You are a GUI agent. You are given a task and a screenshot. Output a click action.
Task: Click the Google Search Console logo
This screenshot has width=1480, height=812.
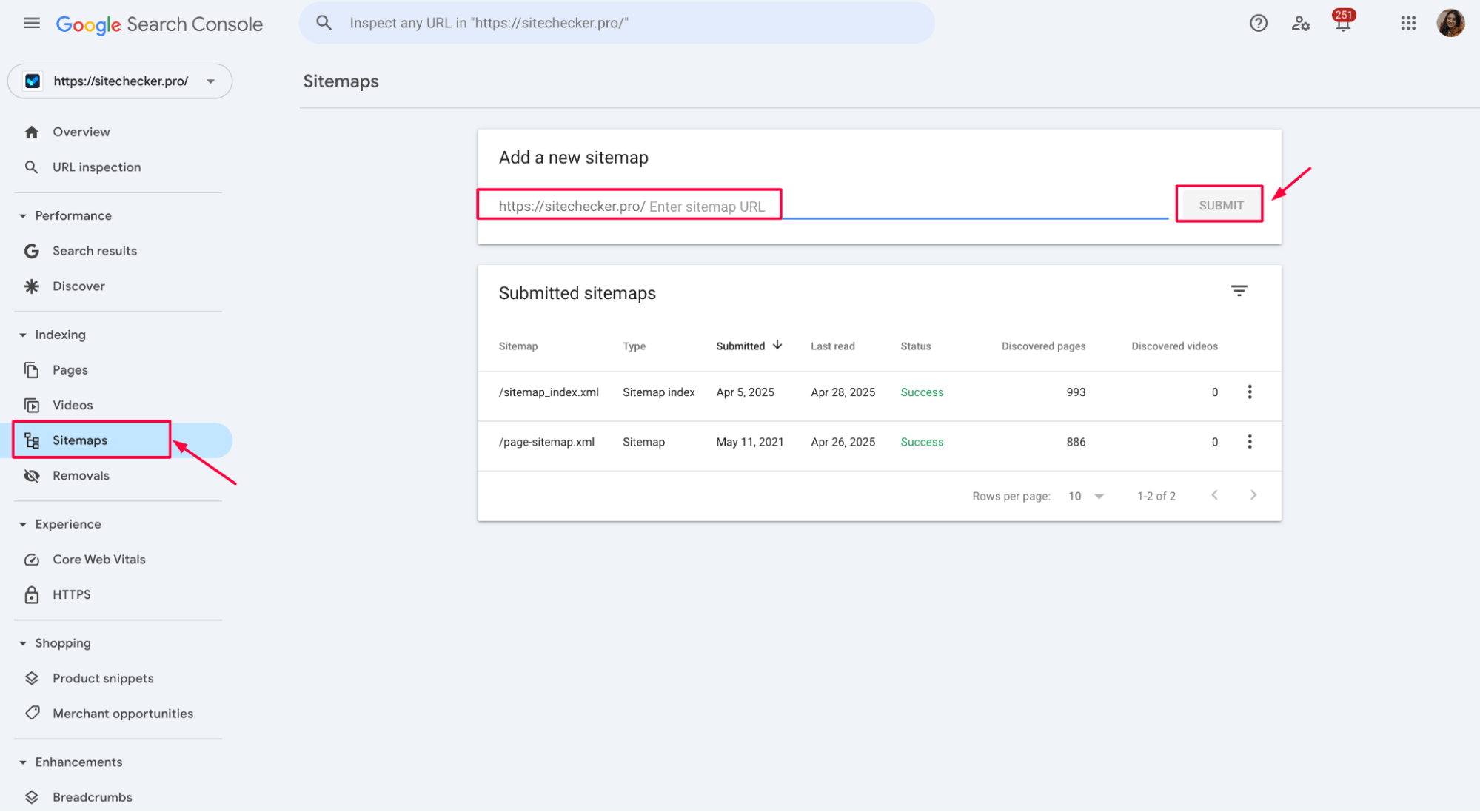point(159,24)
